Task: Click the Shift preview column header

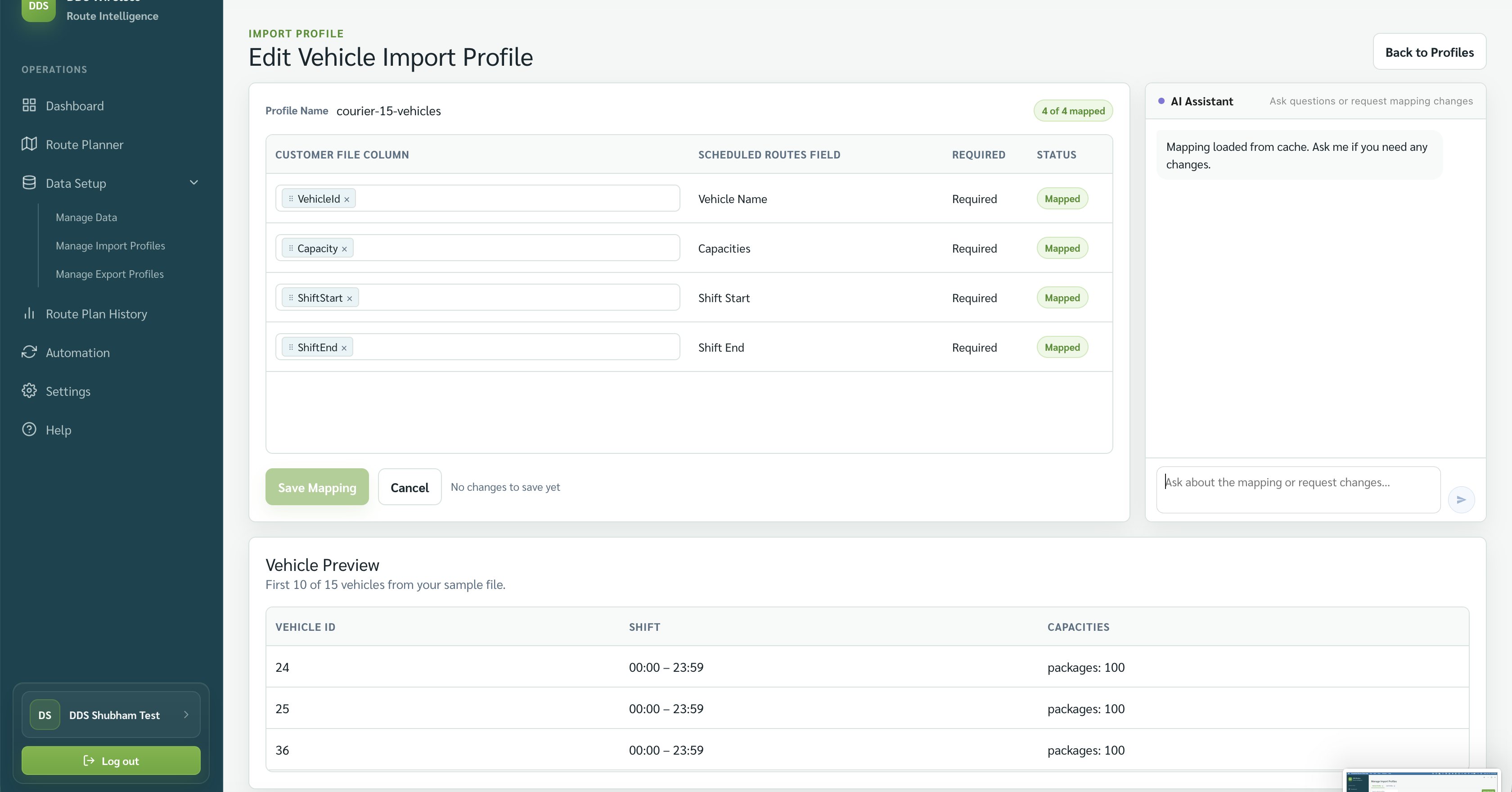Action: (644, 626)
